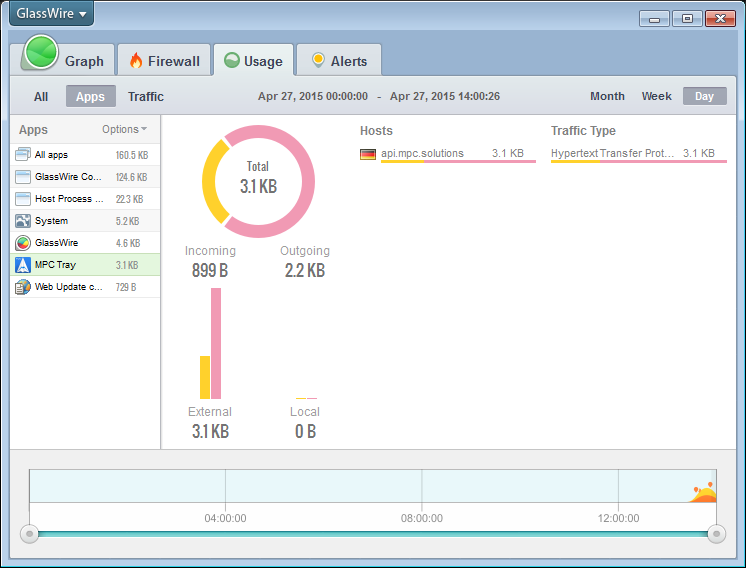Click the All apps stacked windows icon
Viewport: 746px width, 568px height.
click(23, 155)
